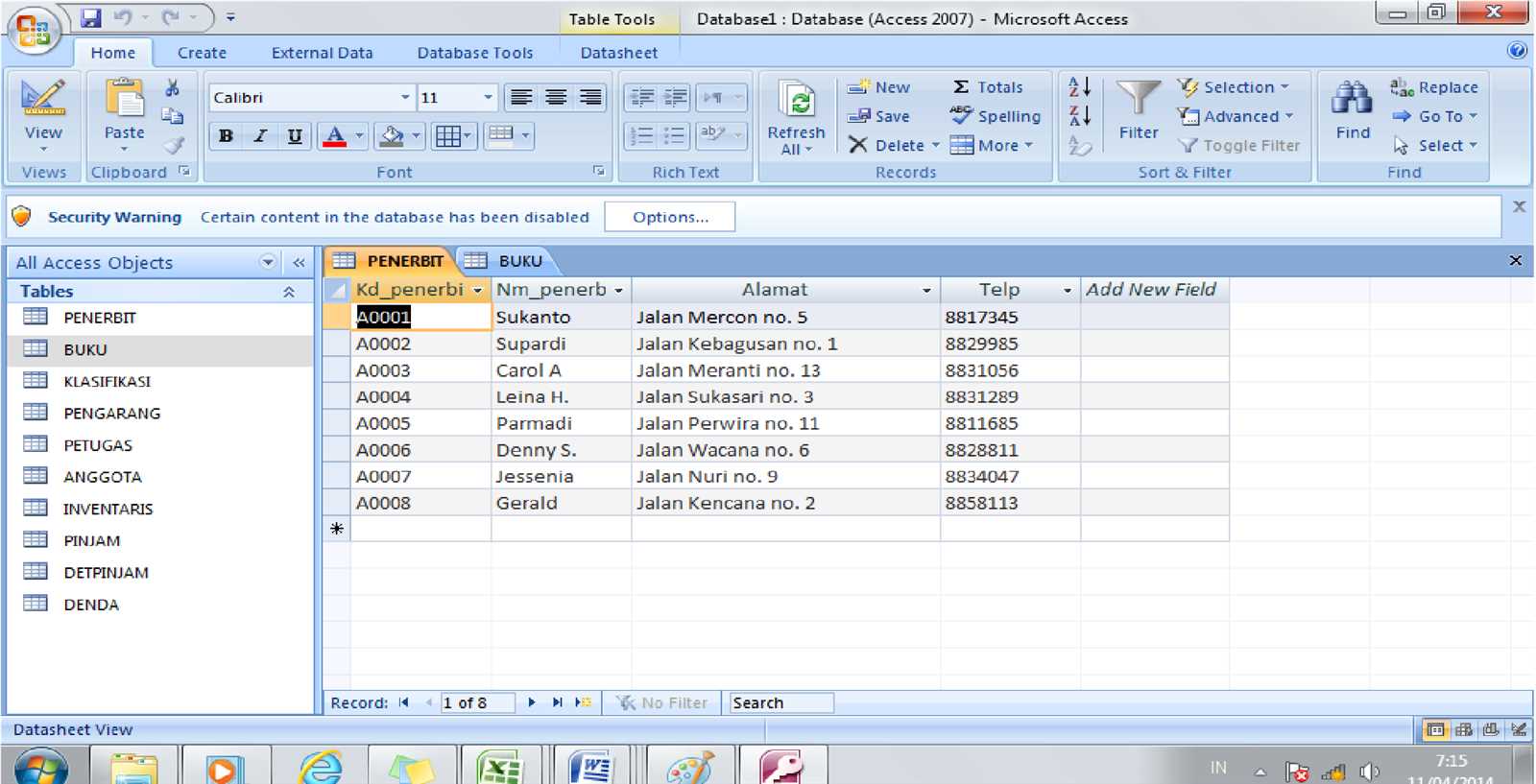The image size is (1536, 784).
Task: Go to first record navigation icon
Action: pyautogui.click(x=404, y=702)
